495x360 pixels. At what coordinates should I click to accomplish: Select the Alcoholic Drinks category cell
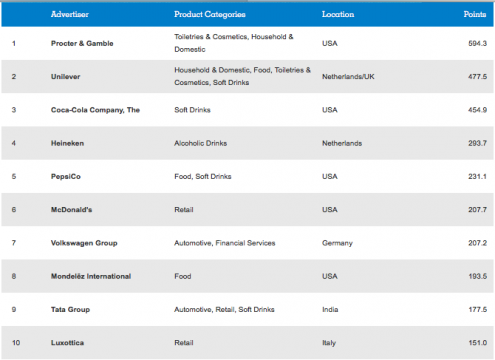pos(201,143)
